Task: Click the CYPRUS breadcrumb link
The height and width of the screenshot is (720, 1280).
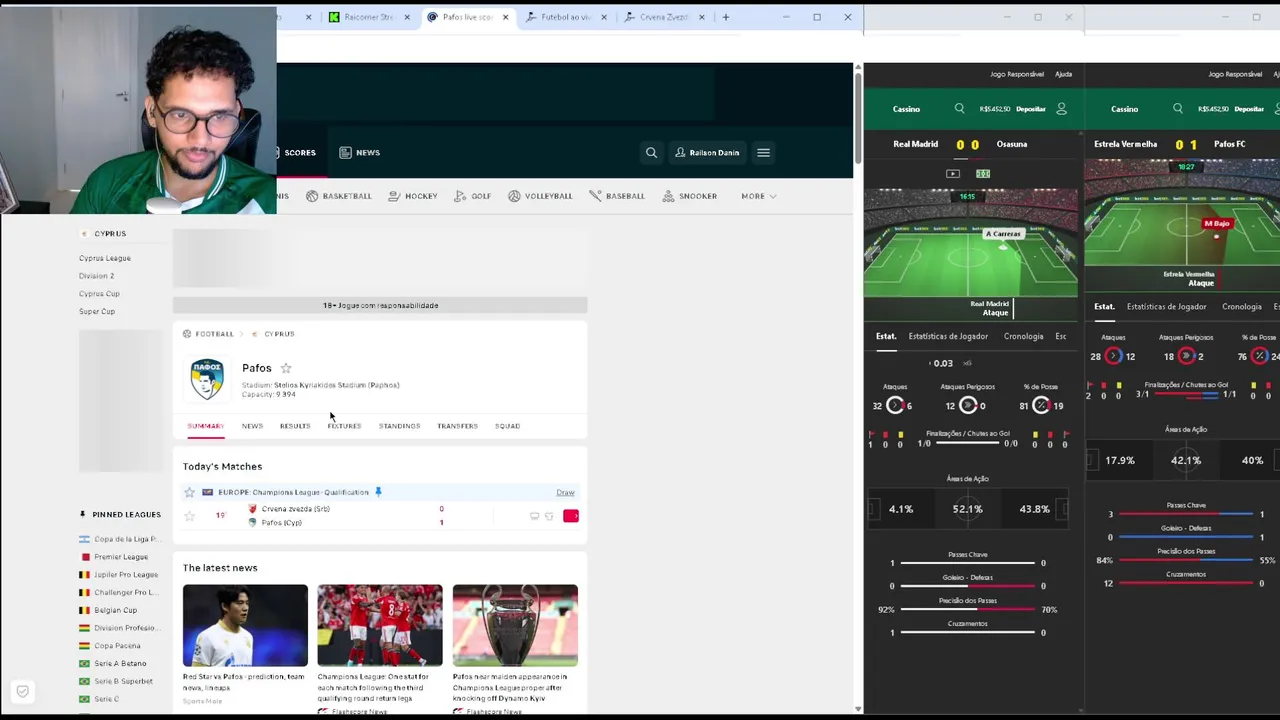Action: (279, 334)
